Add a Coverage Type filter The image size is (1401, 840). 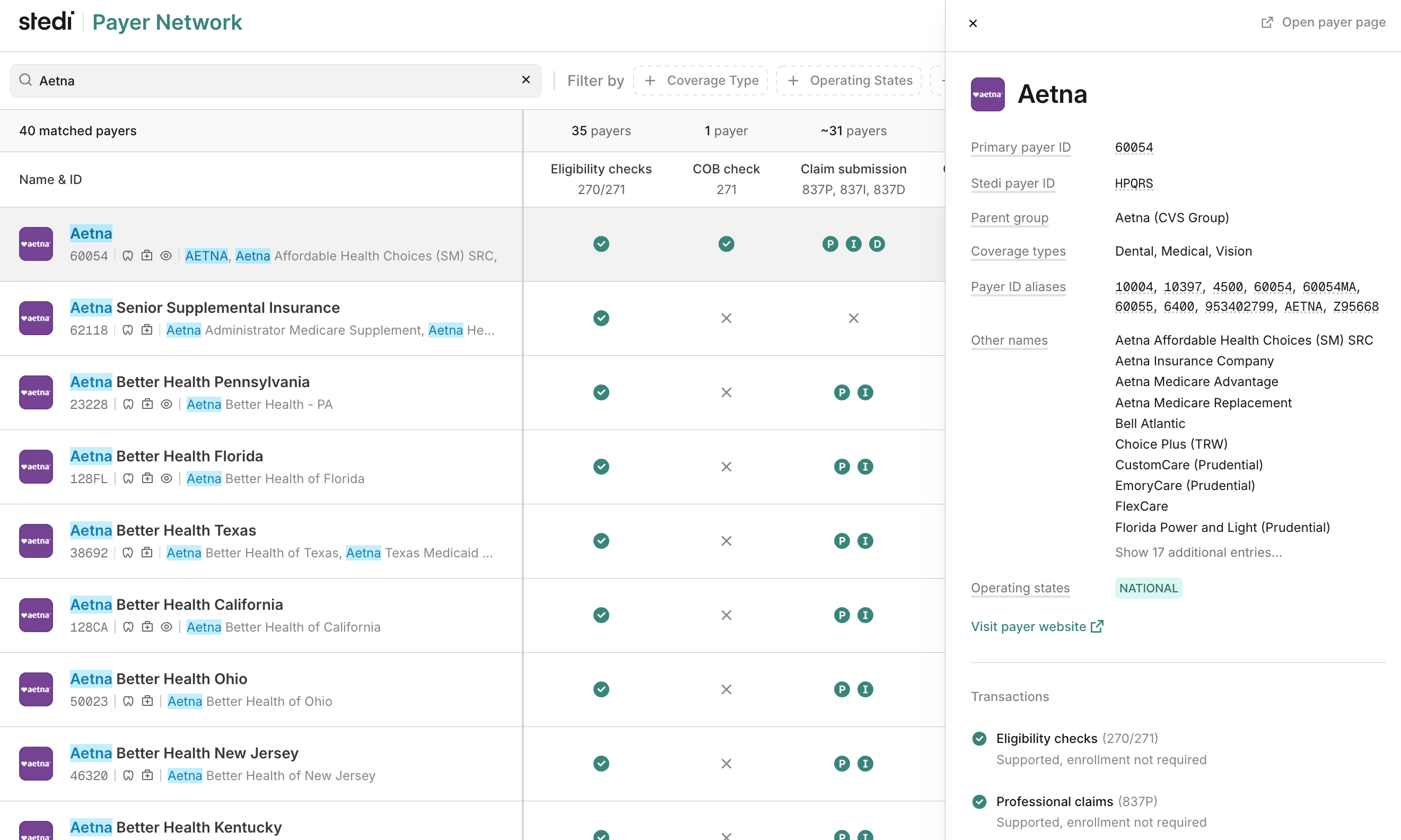point(700,81)
